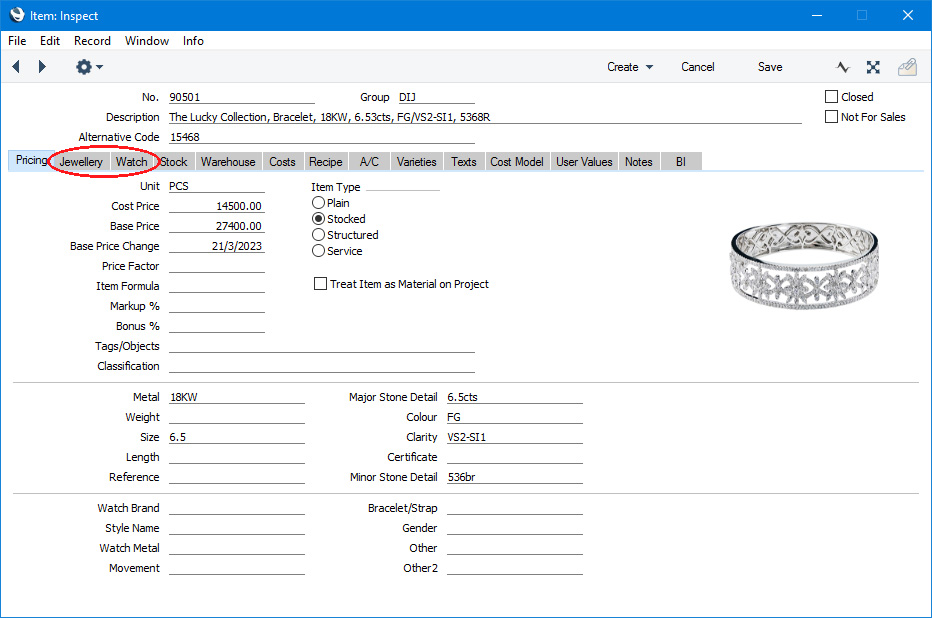
Task: Click the Metal field with 18KW
Action: [237, 398]
